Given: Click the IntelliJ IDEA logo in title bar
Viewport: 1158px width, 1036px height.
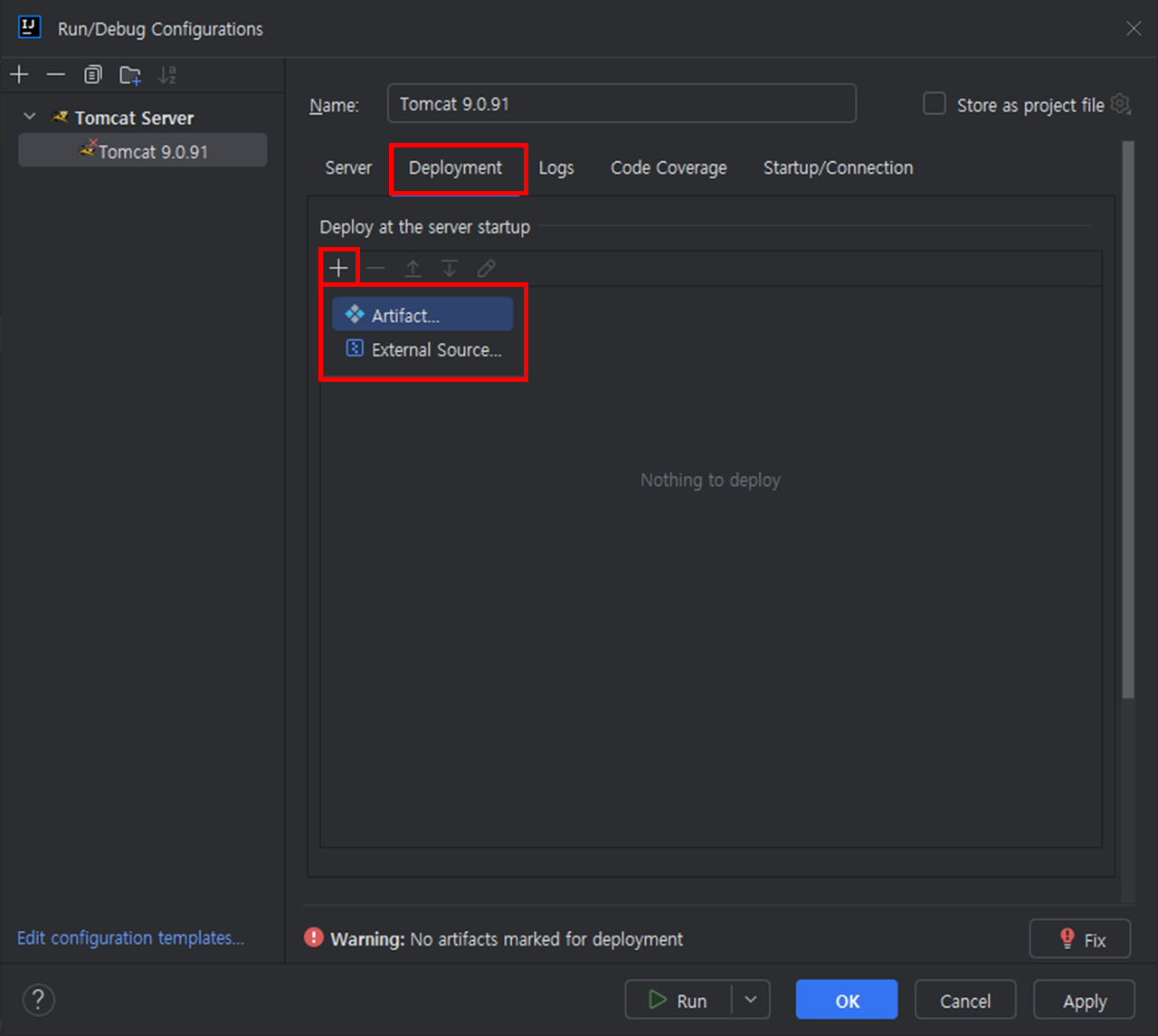Looking at the screenshot, I should pyautogui.click(x=30, y=28).
